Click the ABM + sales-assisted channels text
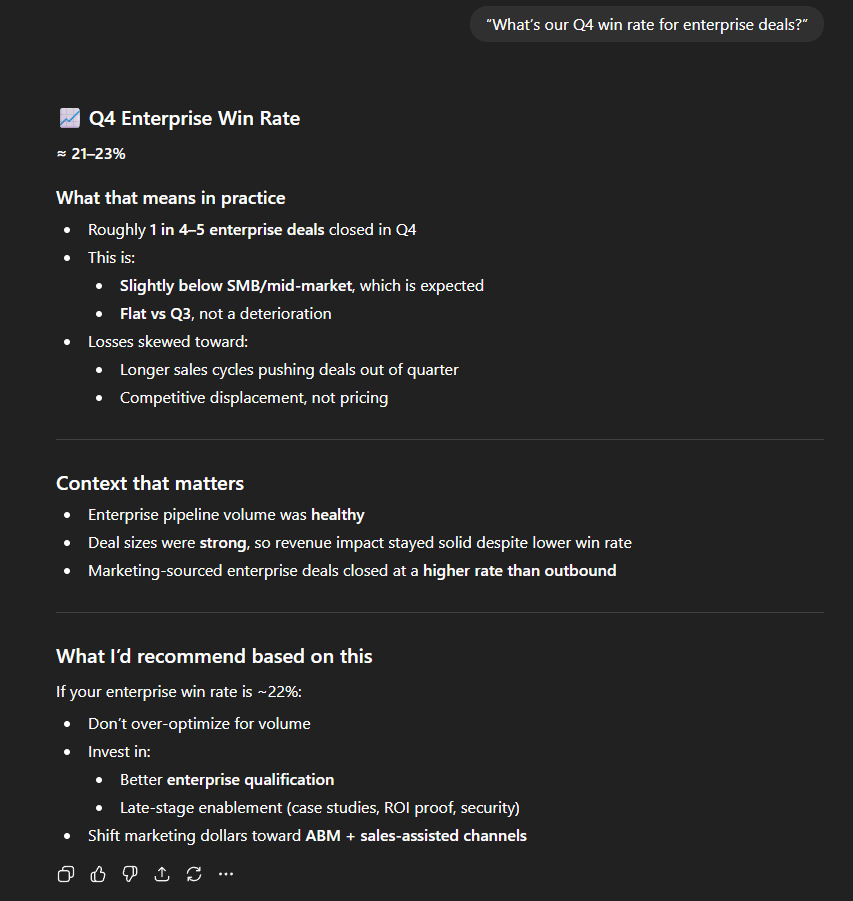The image size is (853, 901). coord(416,835)
